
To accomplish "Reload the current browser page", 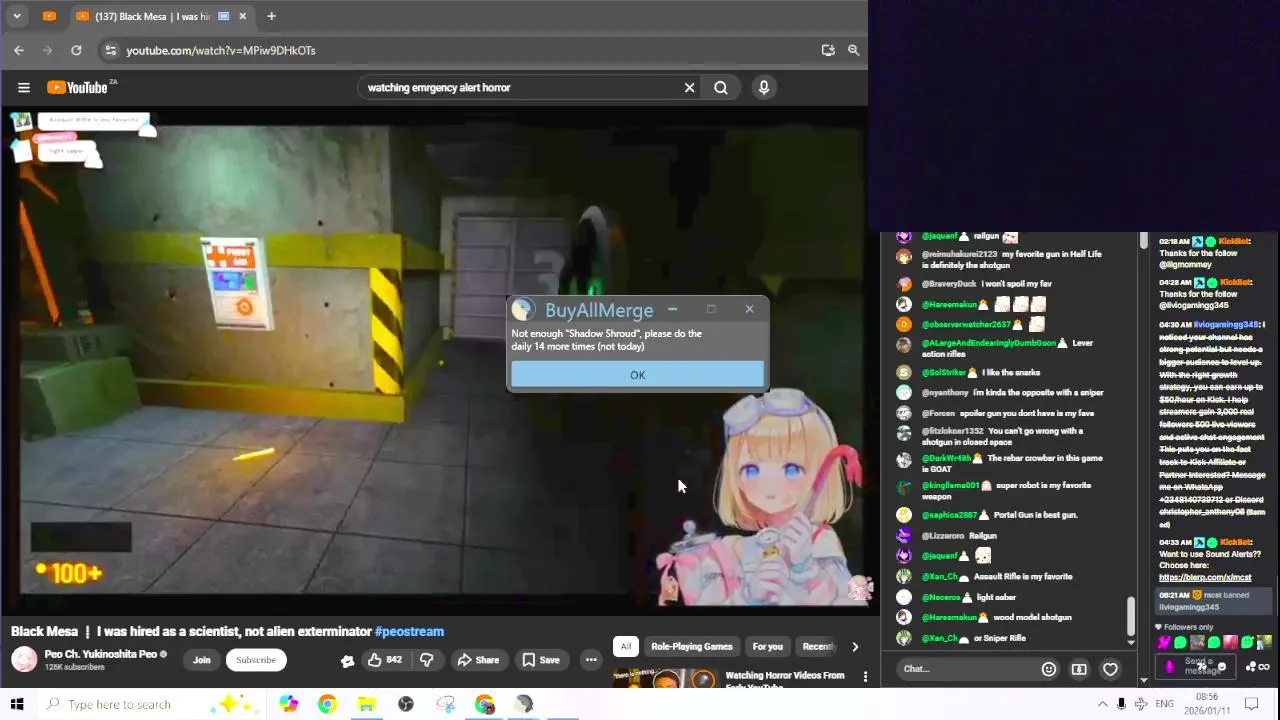I will [76, 50].
